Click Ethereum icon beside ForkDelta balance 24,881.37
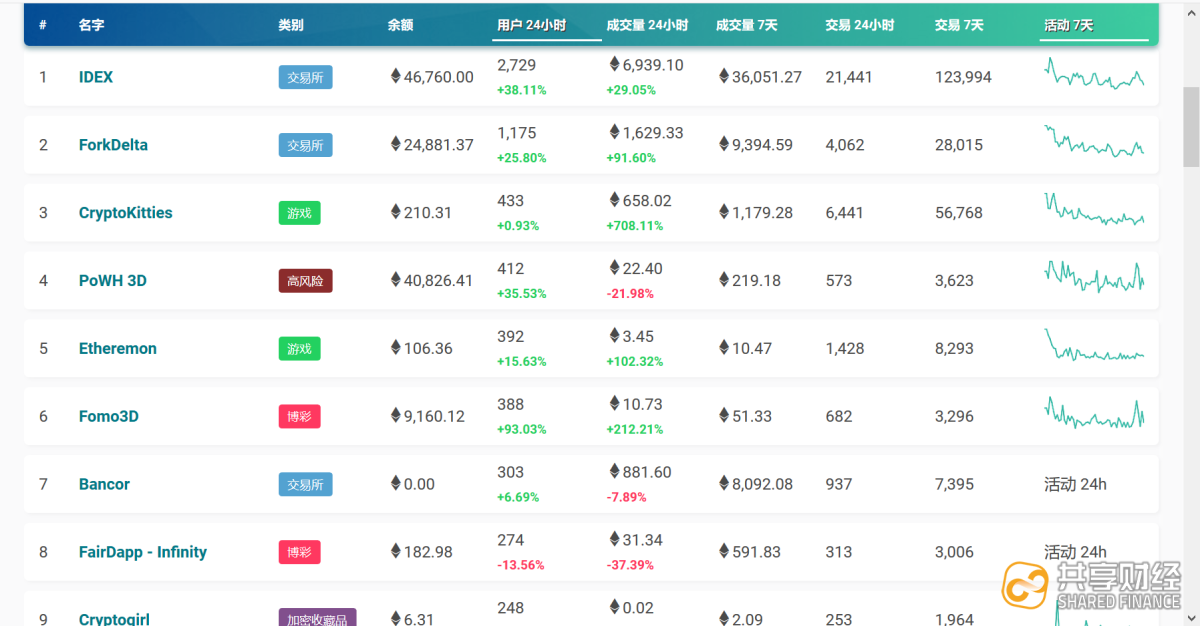The width and height of the screenshot is (1200, 626). click(395, 144)
